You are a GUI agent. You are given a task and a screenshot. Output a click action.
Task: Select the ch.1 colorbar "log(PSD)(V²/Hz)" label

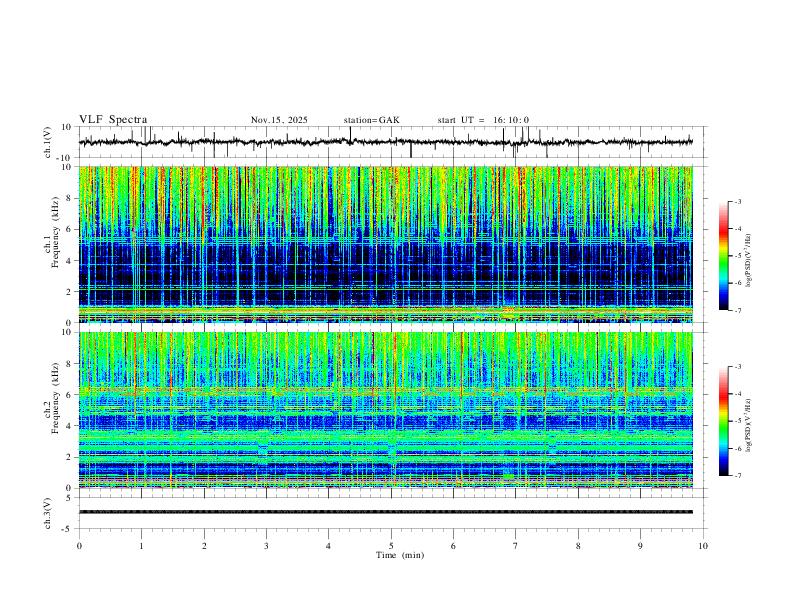click(x=749, y=261)
